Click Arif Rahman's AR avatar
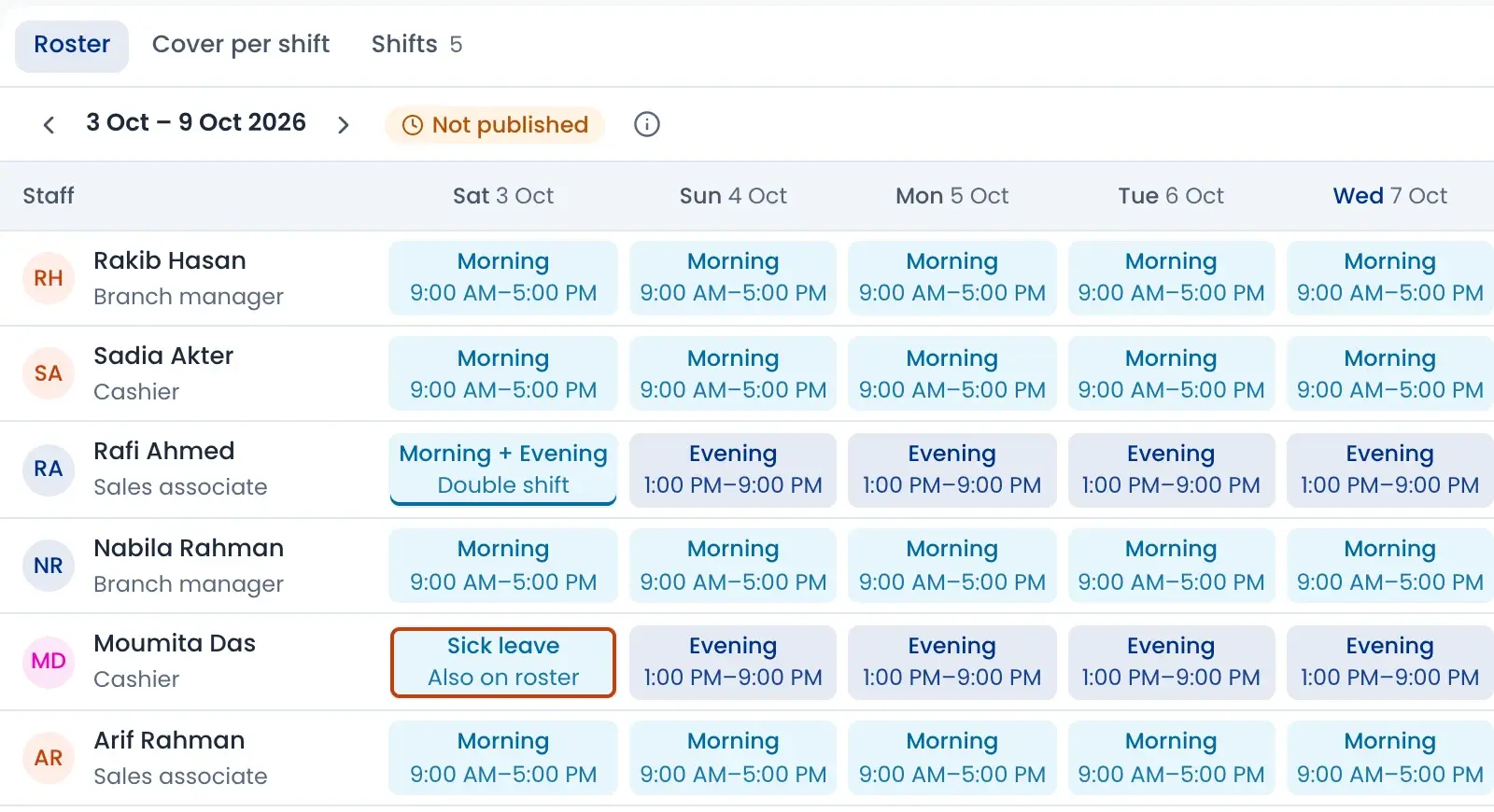Screen dimensions: 1494x812 coord(49,758)
